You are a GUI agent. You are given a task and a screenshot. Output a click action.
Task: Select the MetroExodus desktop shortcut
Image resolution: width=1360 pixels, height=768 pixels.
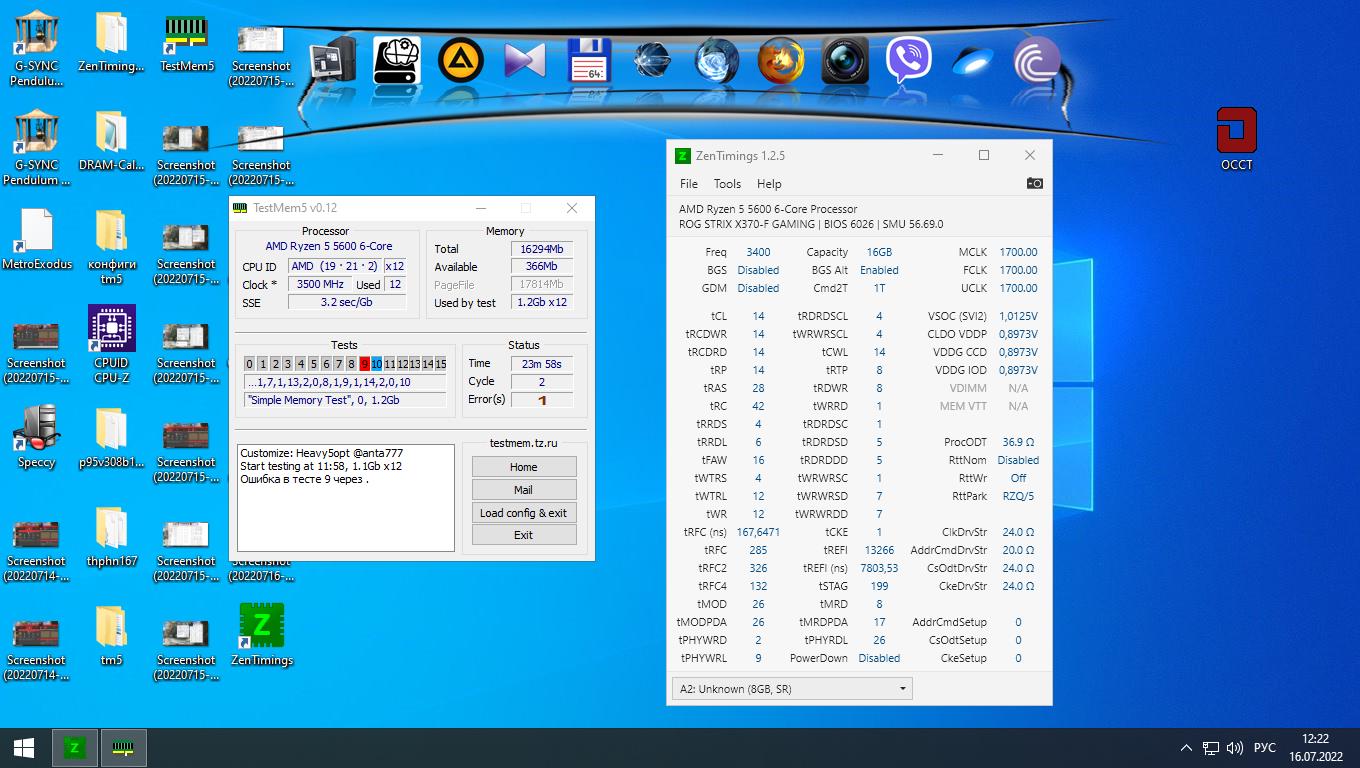point(37,240)
